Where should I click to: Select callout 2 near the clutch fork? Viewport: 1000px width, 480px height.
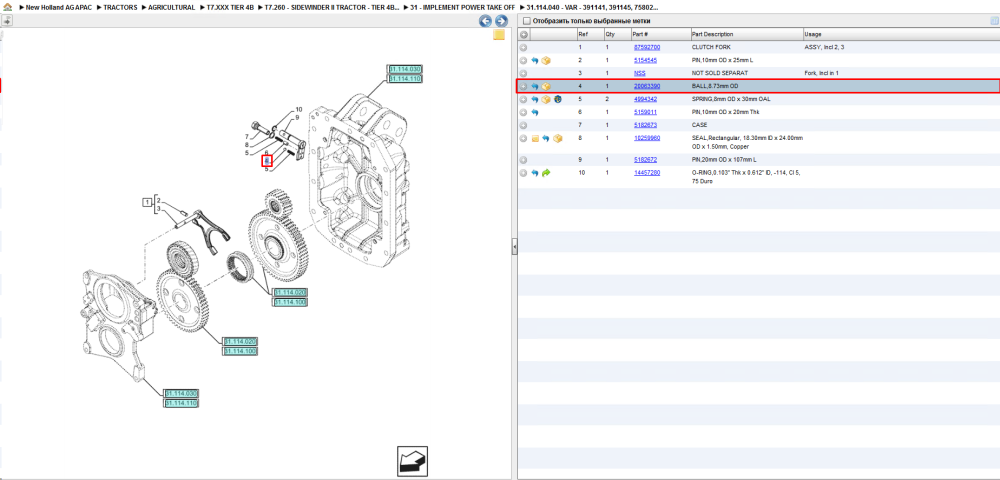coord(158,200)
